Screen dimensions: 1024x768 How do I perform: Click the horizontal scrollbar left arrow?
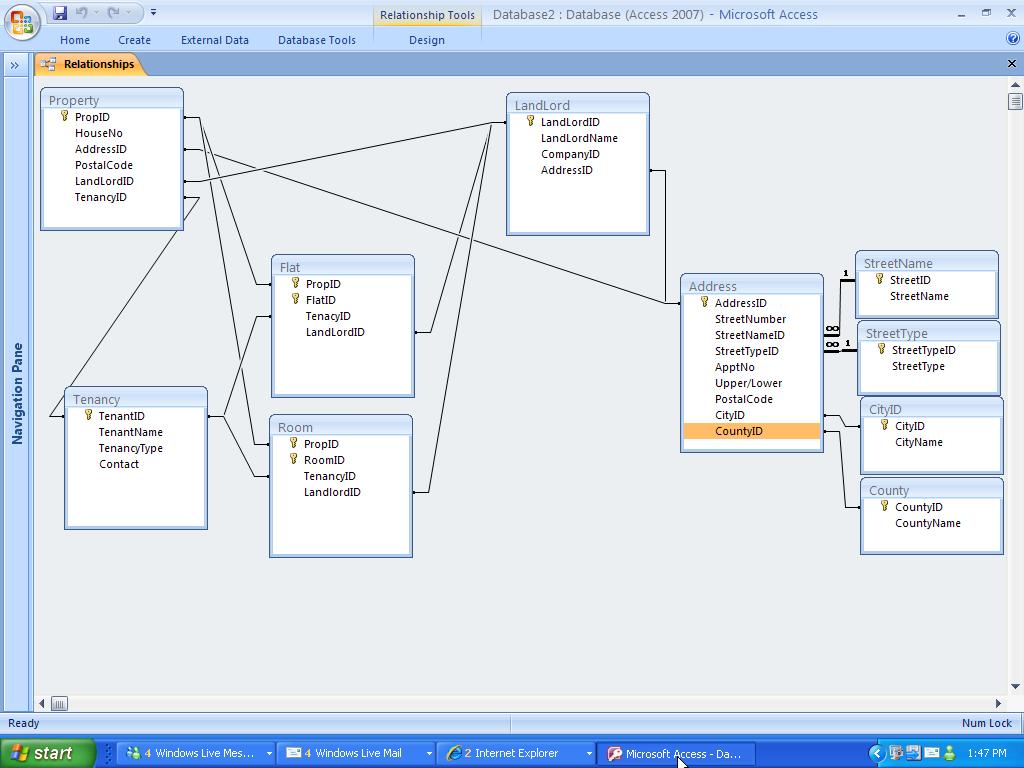[x=42, y=703]
